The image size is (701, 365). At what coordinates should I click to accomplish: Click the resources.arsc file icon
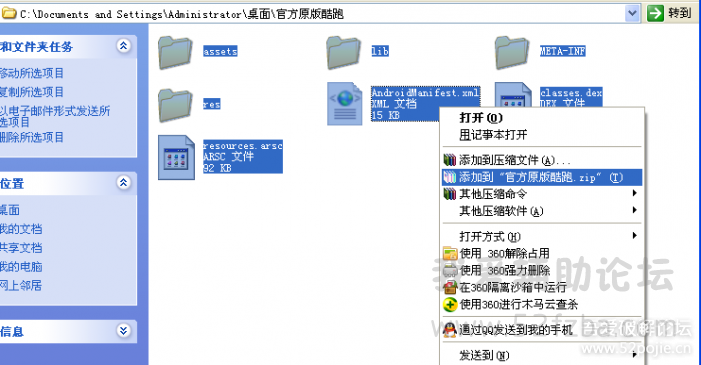pyautogui.click(x=177, y=157)
